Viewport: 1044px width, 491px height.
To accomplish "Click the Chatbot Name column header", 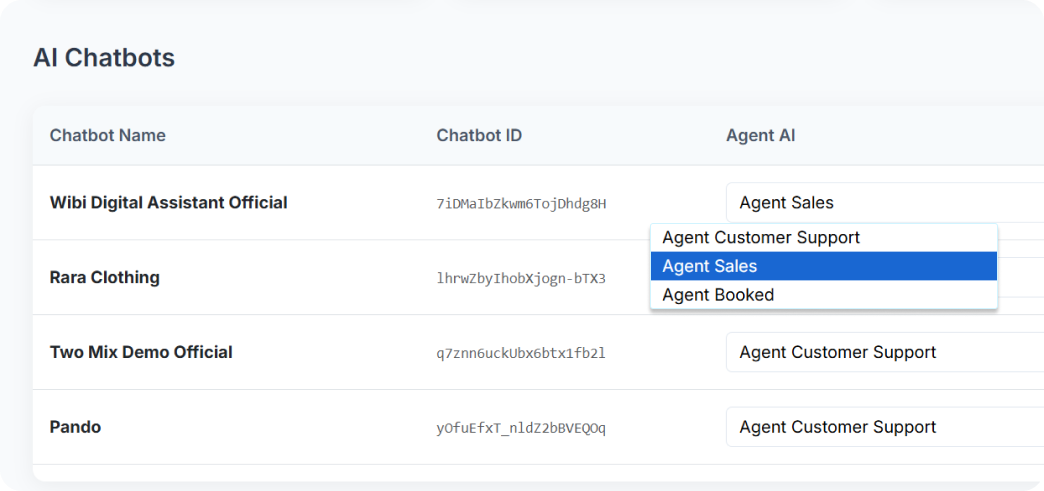I will coord(108,135).
